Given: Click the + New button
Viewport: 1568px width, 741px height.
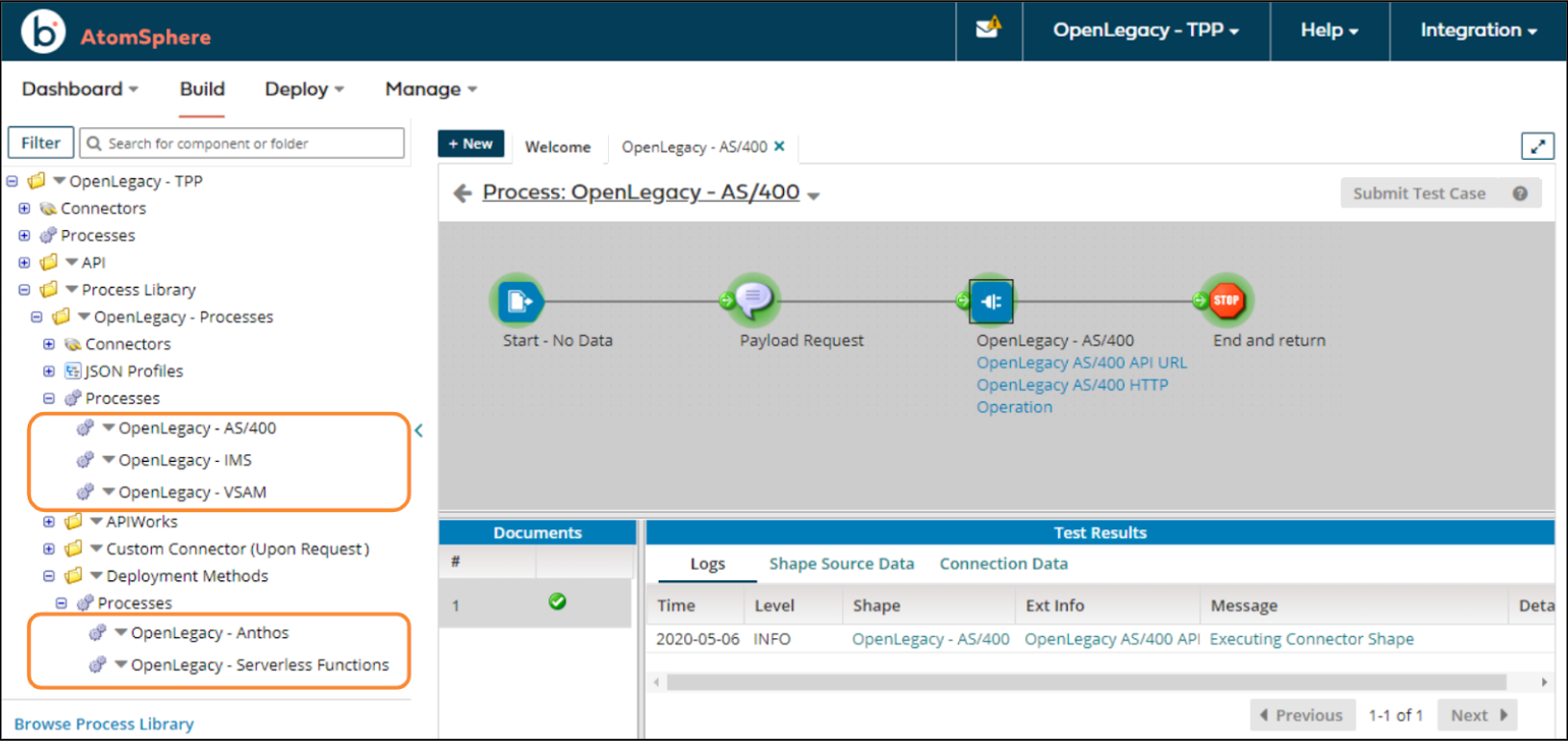Looking at the screenshot, I should click(x=470, y=143).
